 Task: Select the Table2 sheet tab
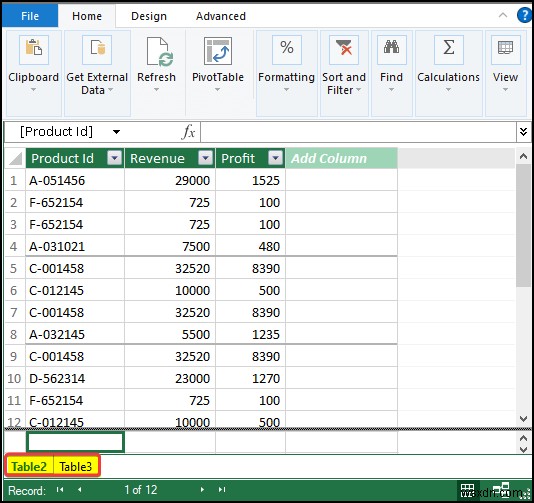pos(29,466)
